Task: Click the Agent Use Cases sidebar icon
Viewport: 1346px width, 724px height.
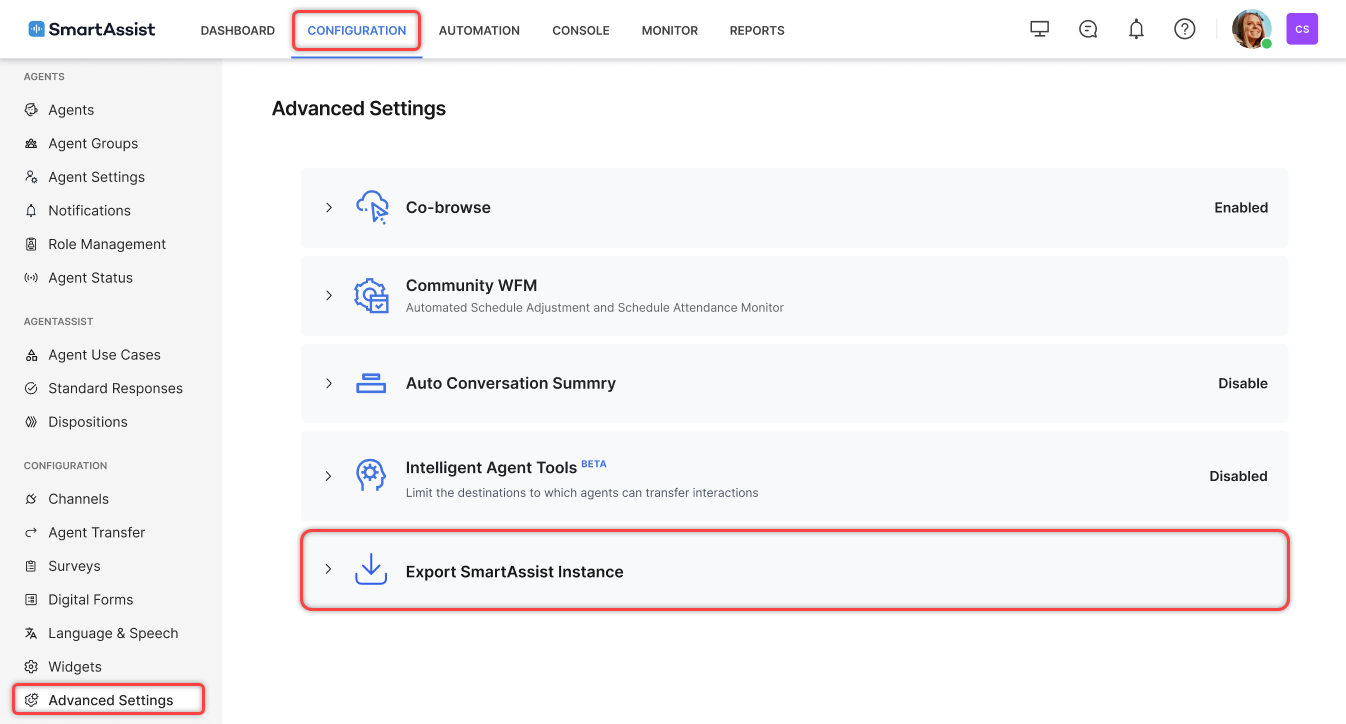Action: 31,355
